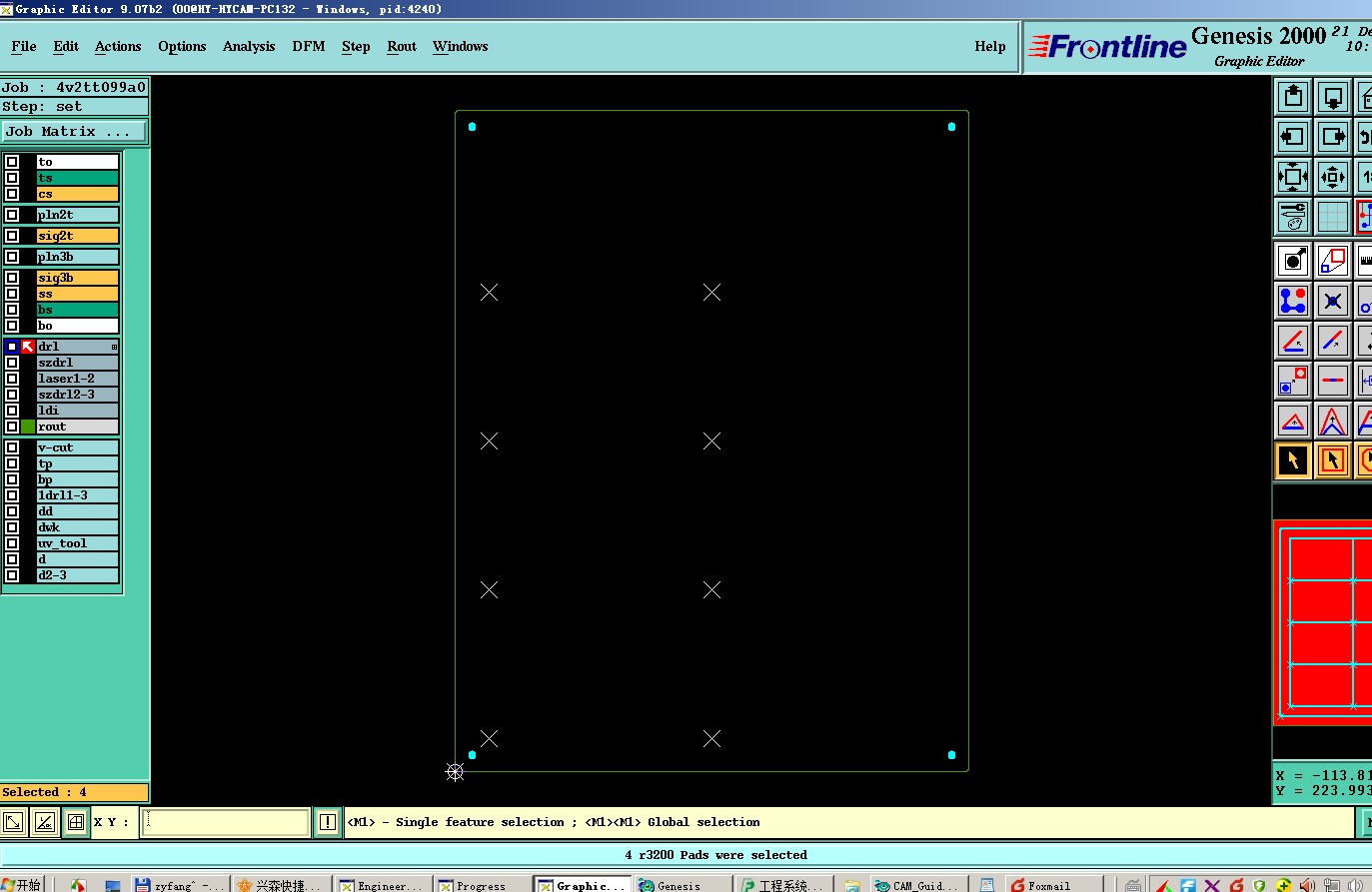Toggle the checkbox for layer cs
The height and width of the screenshot is (892, 1372).
point(12,194)
